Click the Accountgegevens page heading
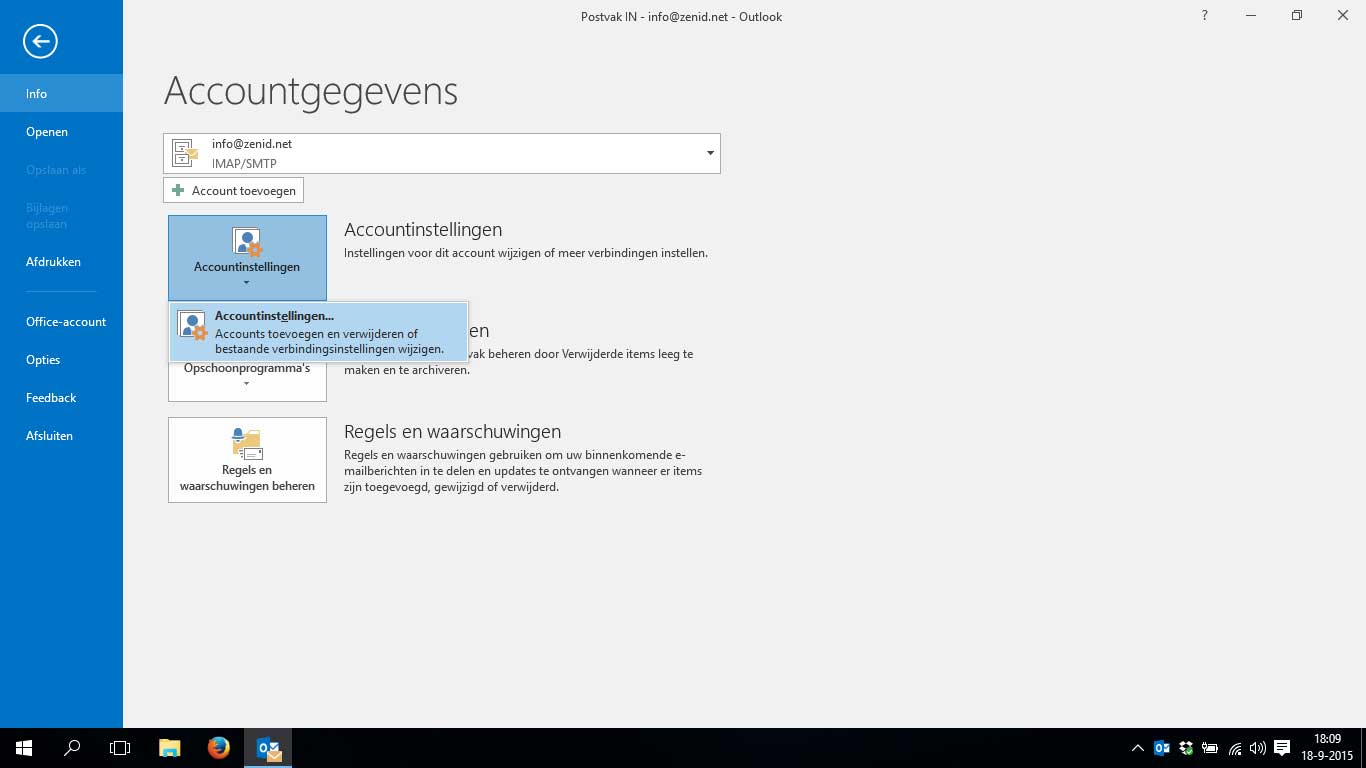 coord(311,91)
